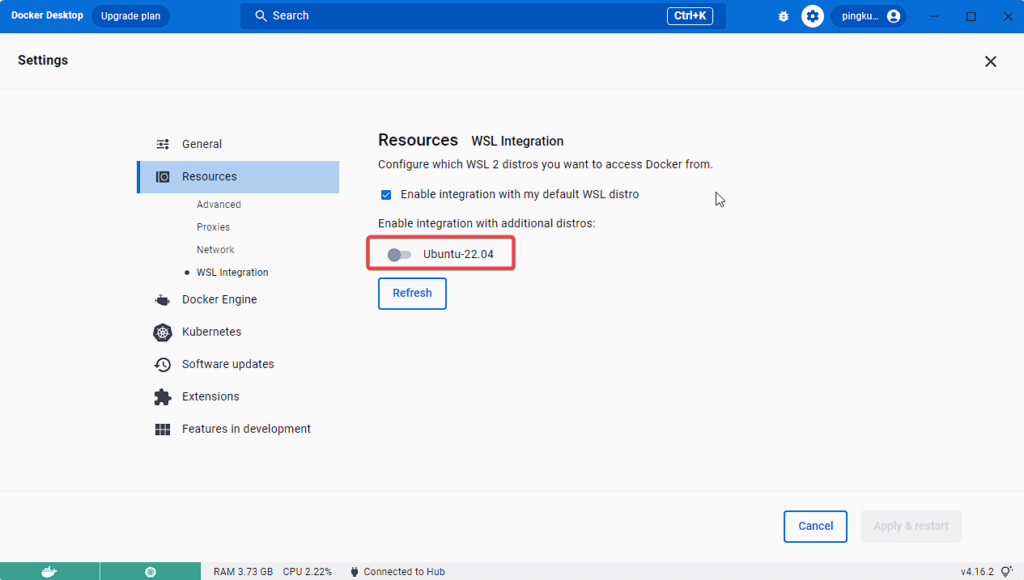Select the WSL Integration sub-item
This screenshot has height=580, width=1024.
(x=232, y=272)
